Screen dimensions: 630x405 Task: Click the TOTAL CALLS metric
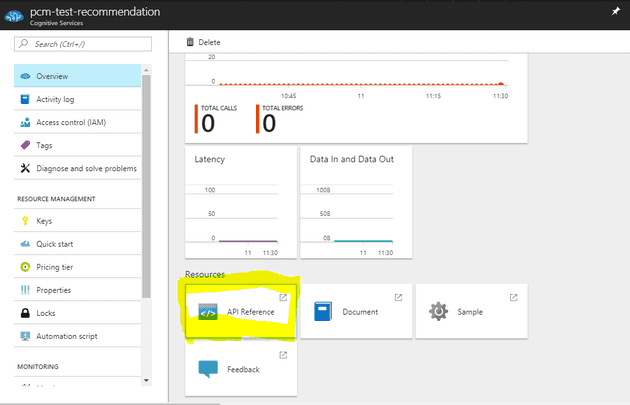(216, 119)
